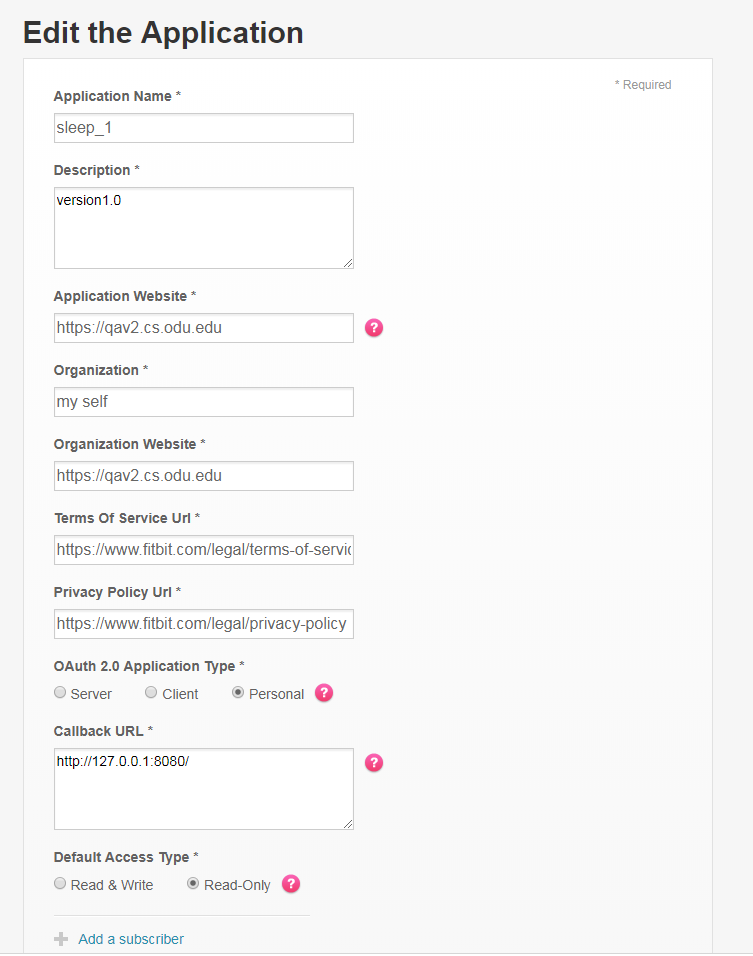Open the Add a subscriber link
This screenshot has width=753, height=956.
(x=131, y=939)
